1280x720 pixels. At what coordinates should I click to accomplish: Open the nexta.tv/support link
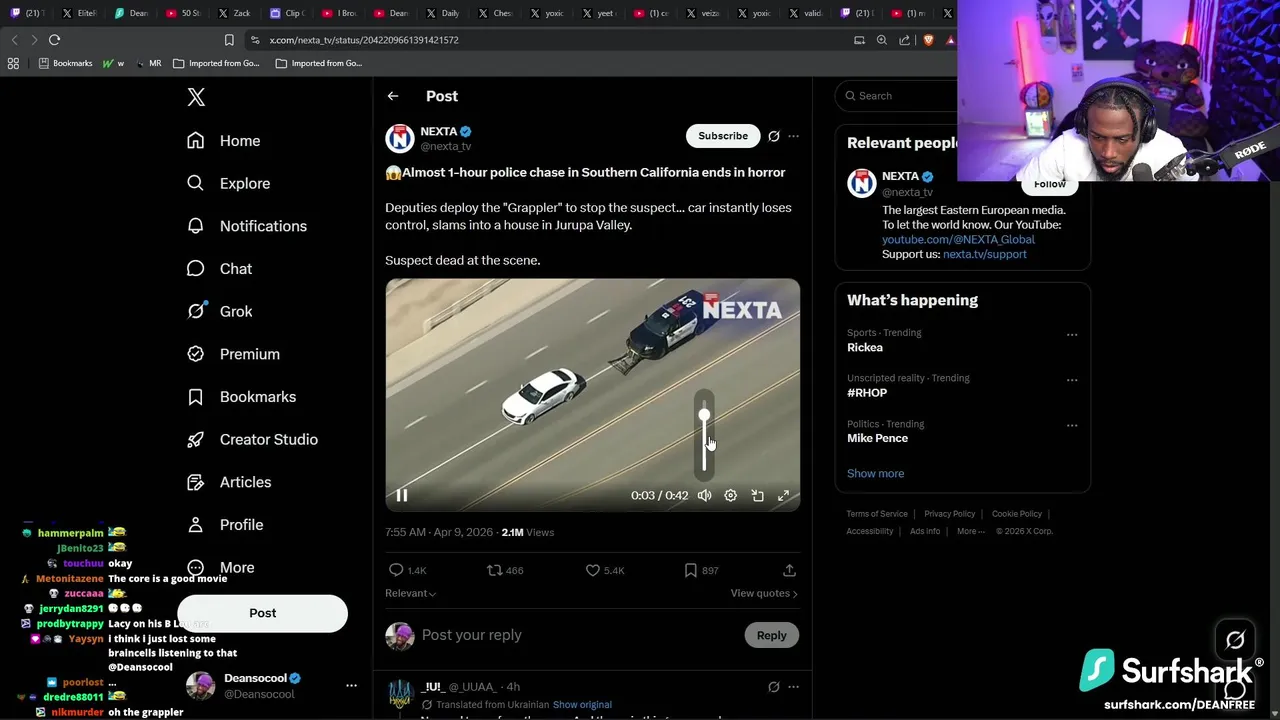(x=985, y=254)
